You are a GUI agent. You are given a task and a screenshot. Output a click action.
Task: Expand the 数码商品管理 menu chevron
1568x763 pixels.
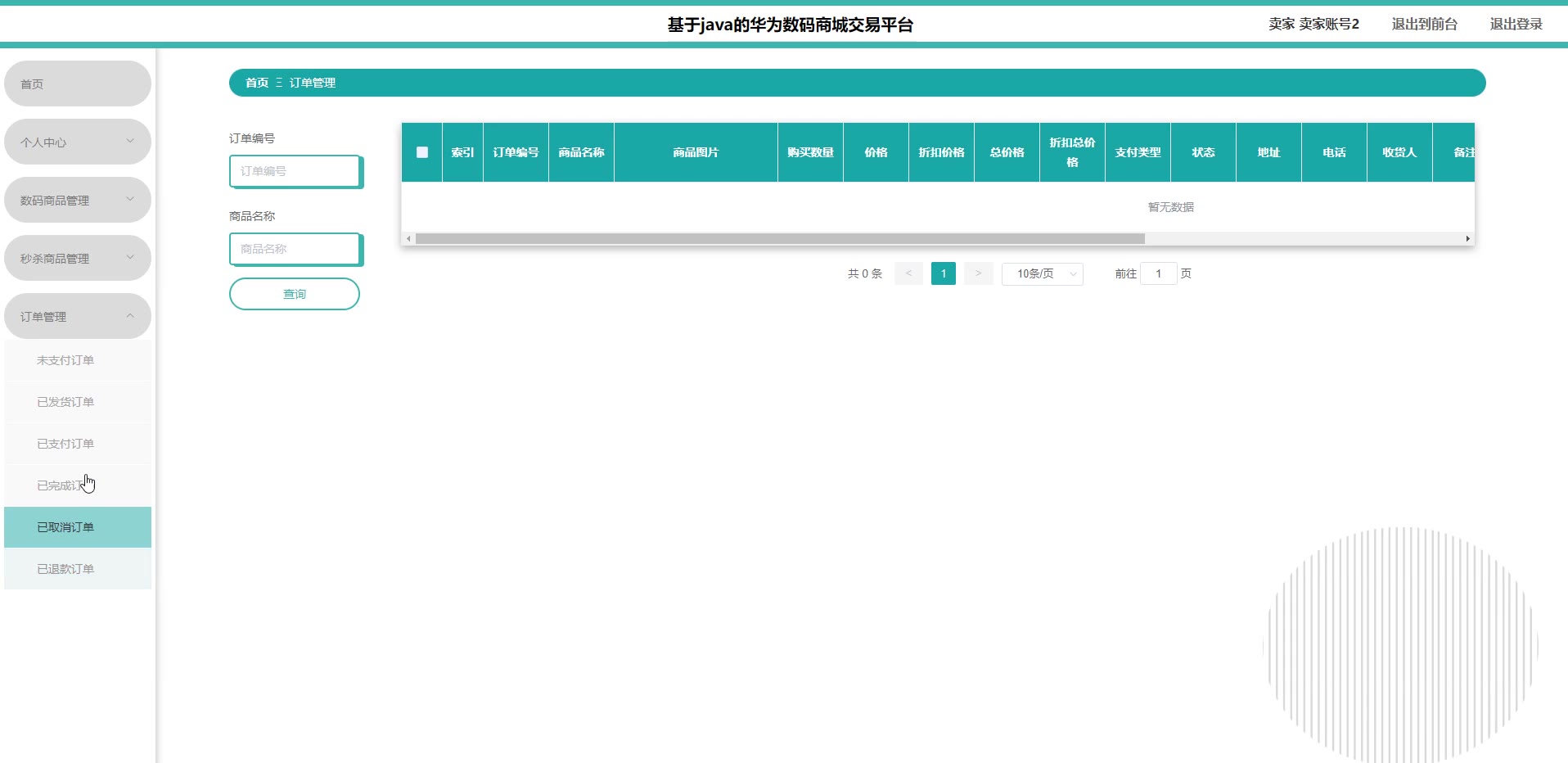pos(130,199)
